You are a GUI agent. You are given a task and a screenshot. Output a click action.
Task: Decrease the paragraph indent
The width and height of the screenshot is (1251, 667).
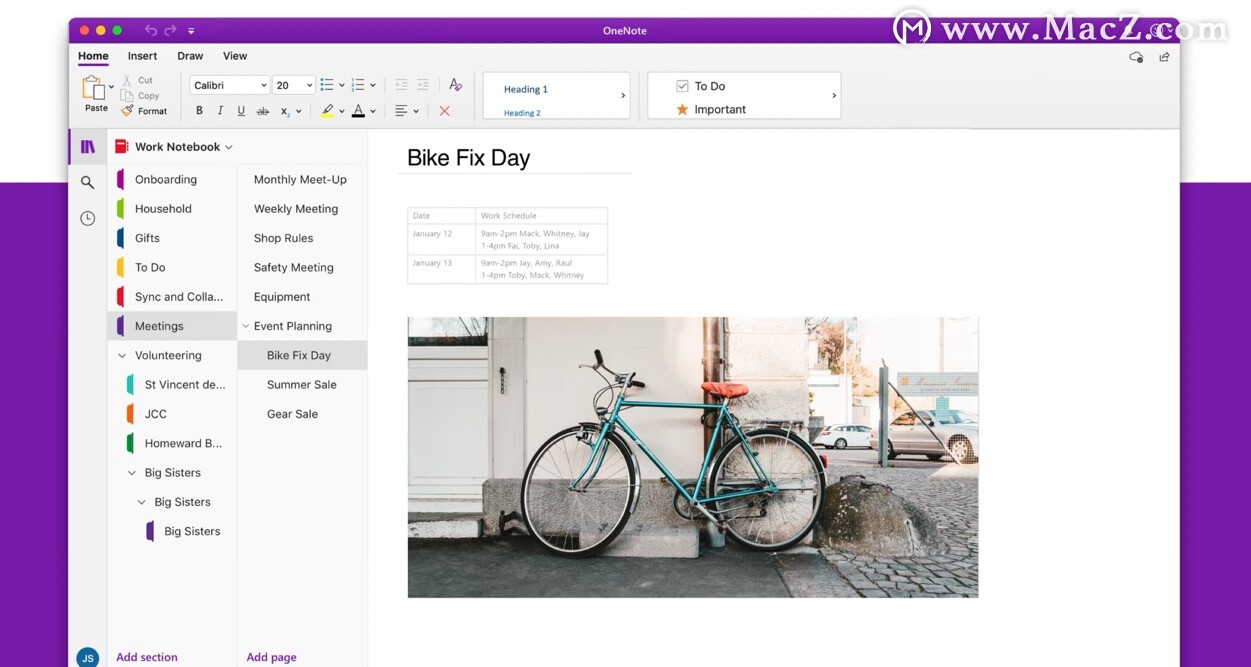(401, 85)
